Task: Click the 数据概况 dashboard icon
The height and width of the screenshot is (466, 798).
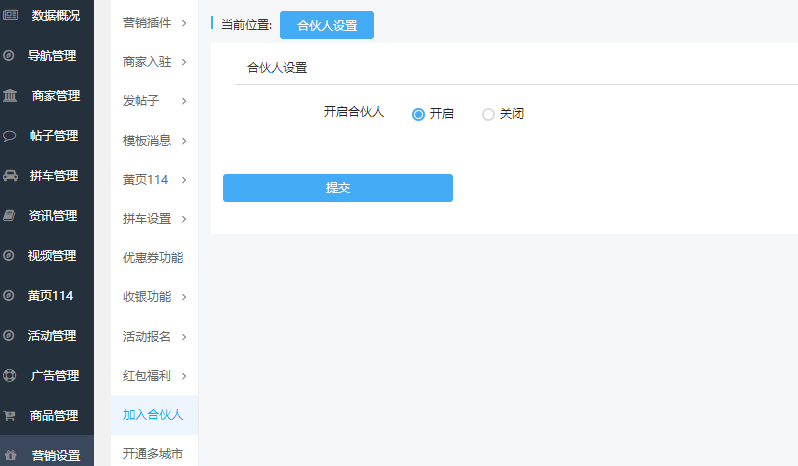Action: 10,15
